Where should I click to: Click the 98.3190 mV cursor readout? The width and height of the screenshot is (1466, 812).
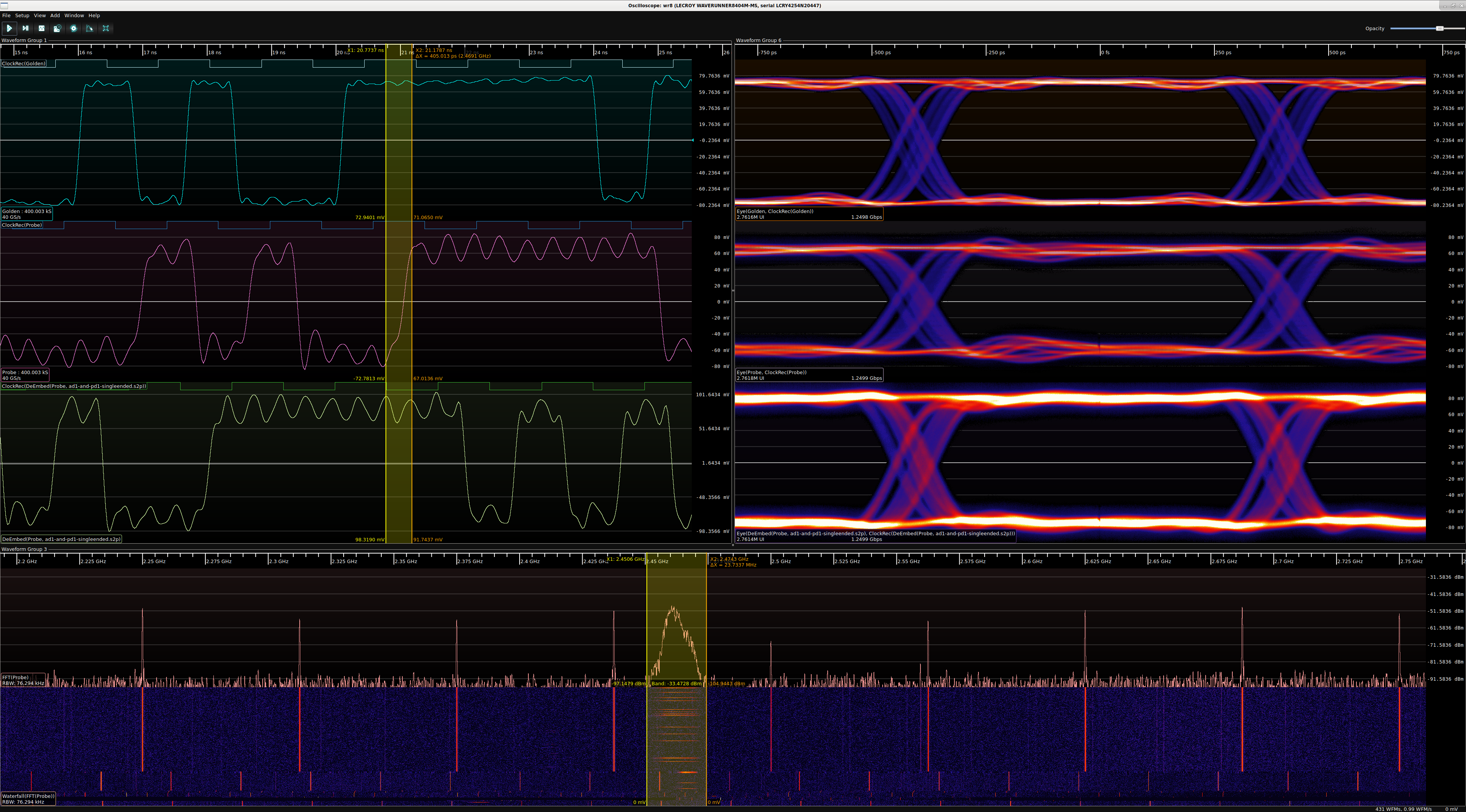pos(369,539)
